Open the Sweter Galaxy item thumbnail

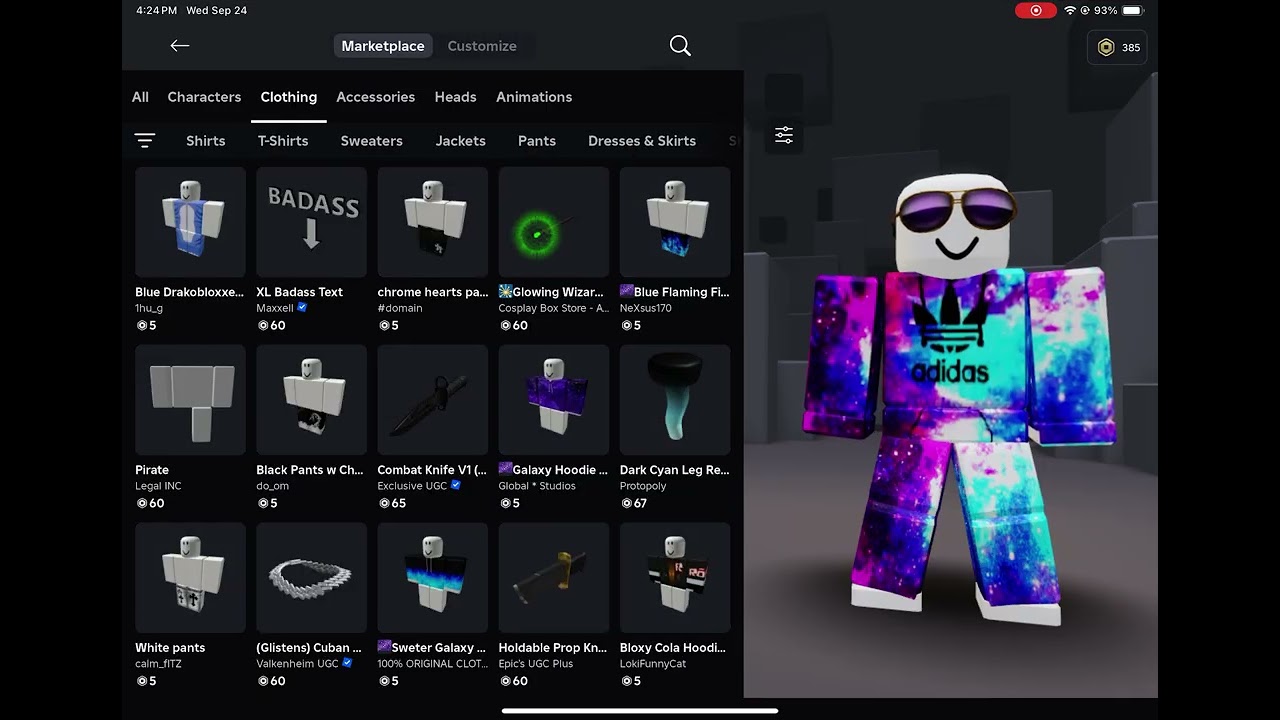pos(433,578)
